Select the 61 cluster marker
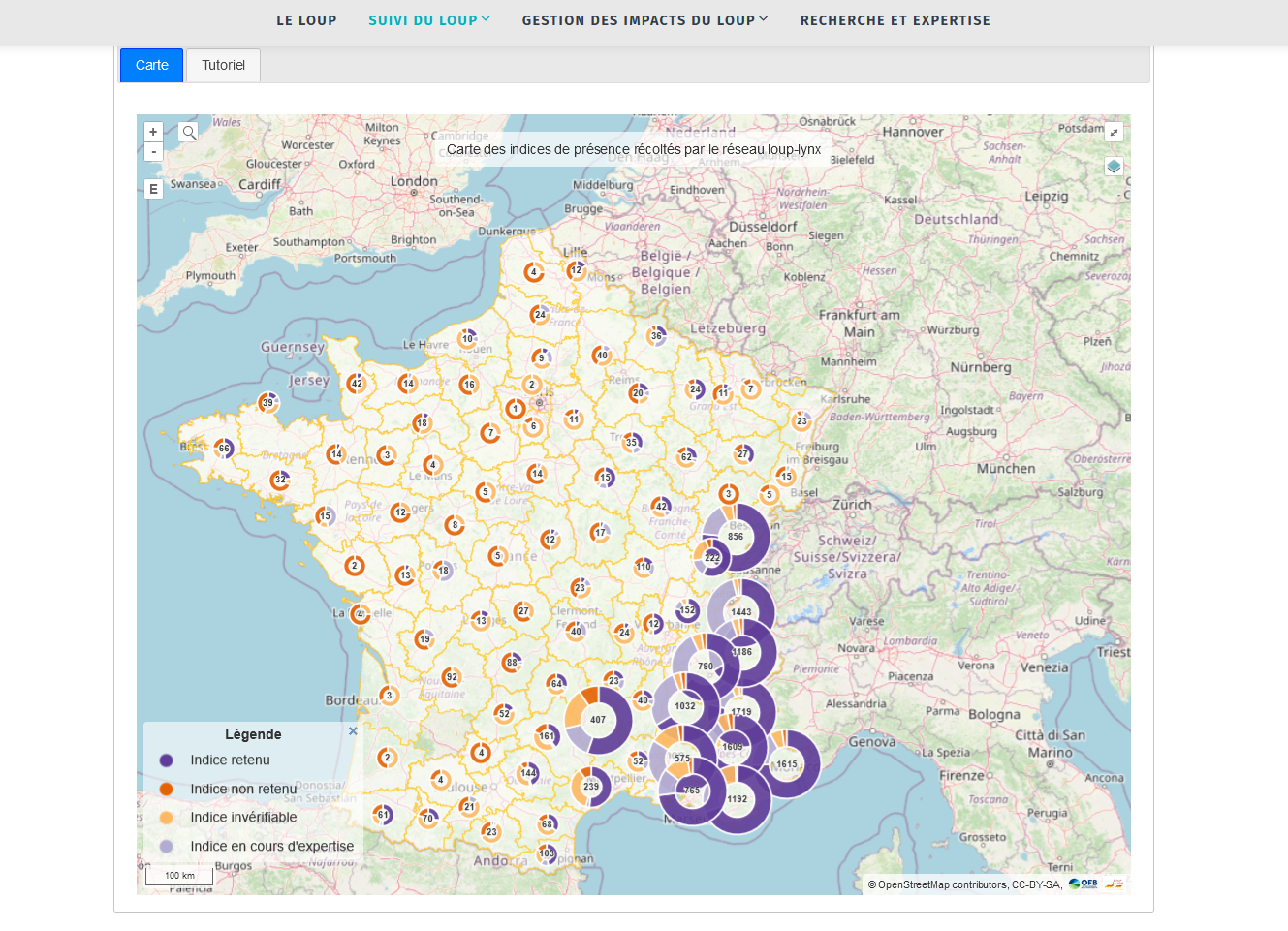1288x931 pixels. point(383,815)
